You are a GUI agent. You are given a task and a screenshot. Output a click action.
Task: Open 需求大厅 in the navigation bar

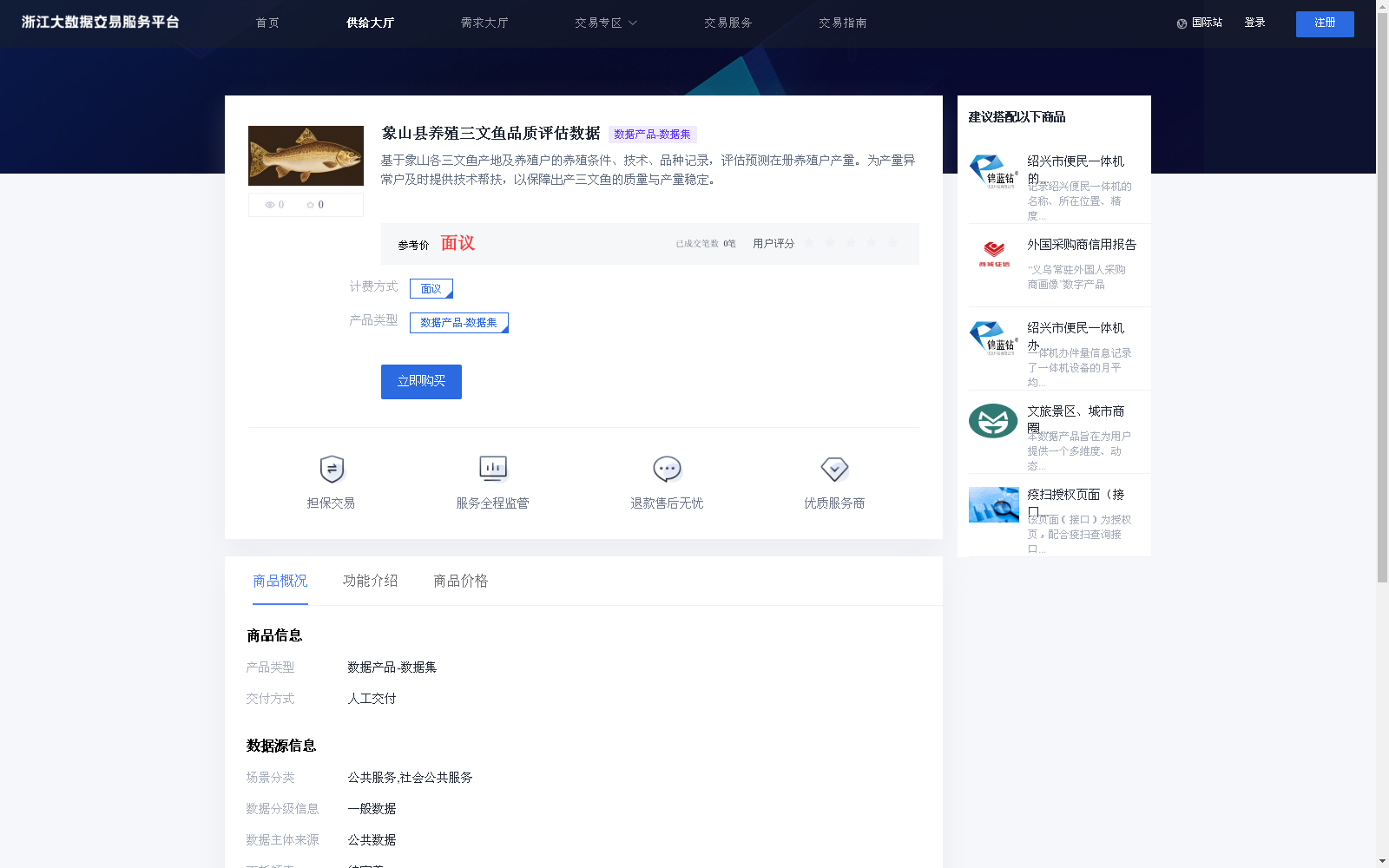[x=484, y=23]
